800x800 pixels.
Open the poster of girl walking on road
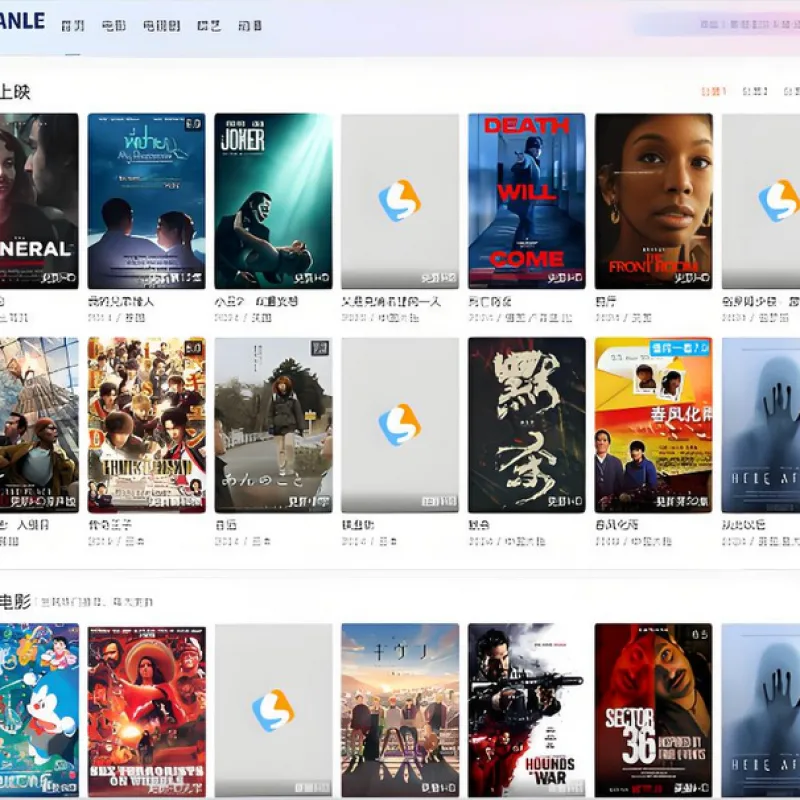(273, 425)
